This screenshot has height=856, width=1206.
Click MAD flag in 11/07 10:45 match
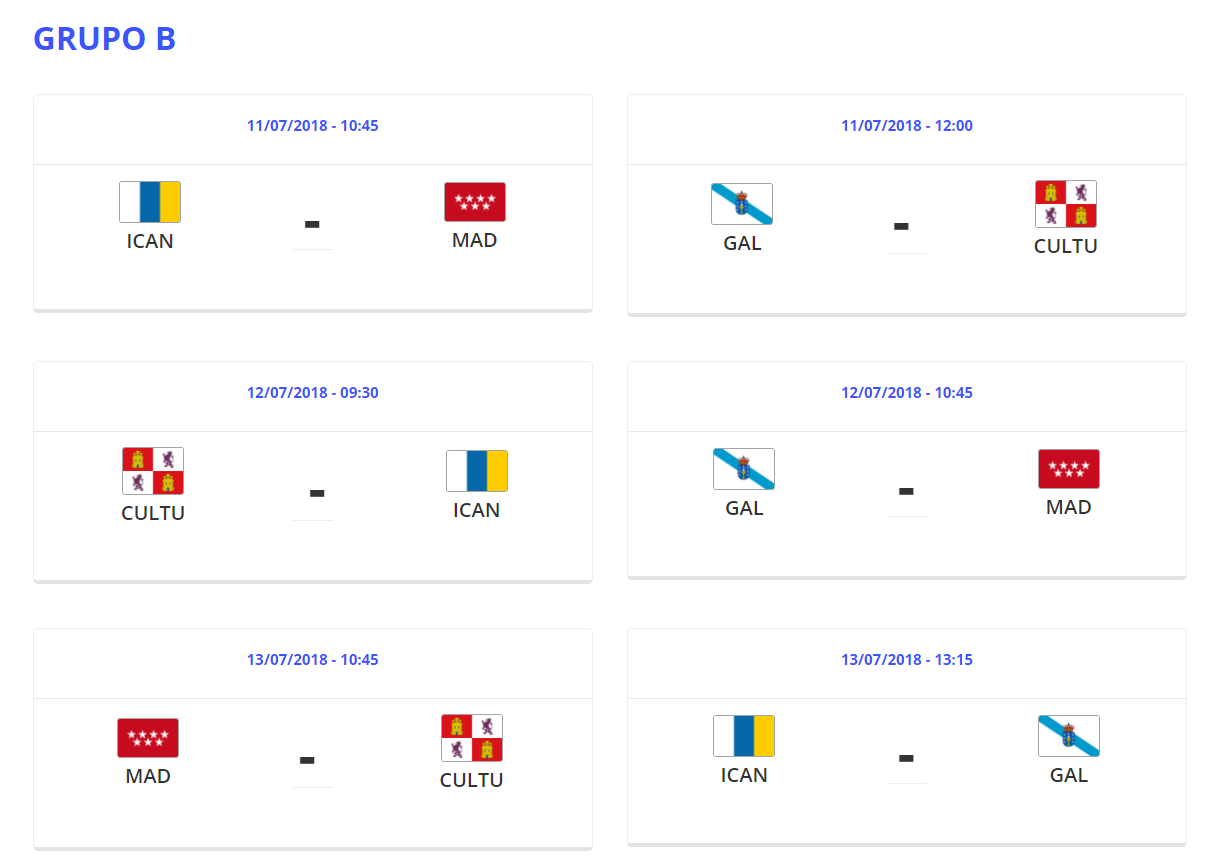(475, 202)
